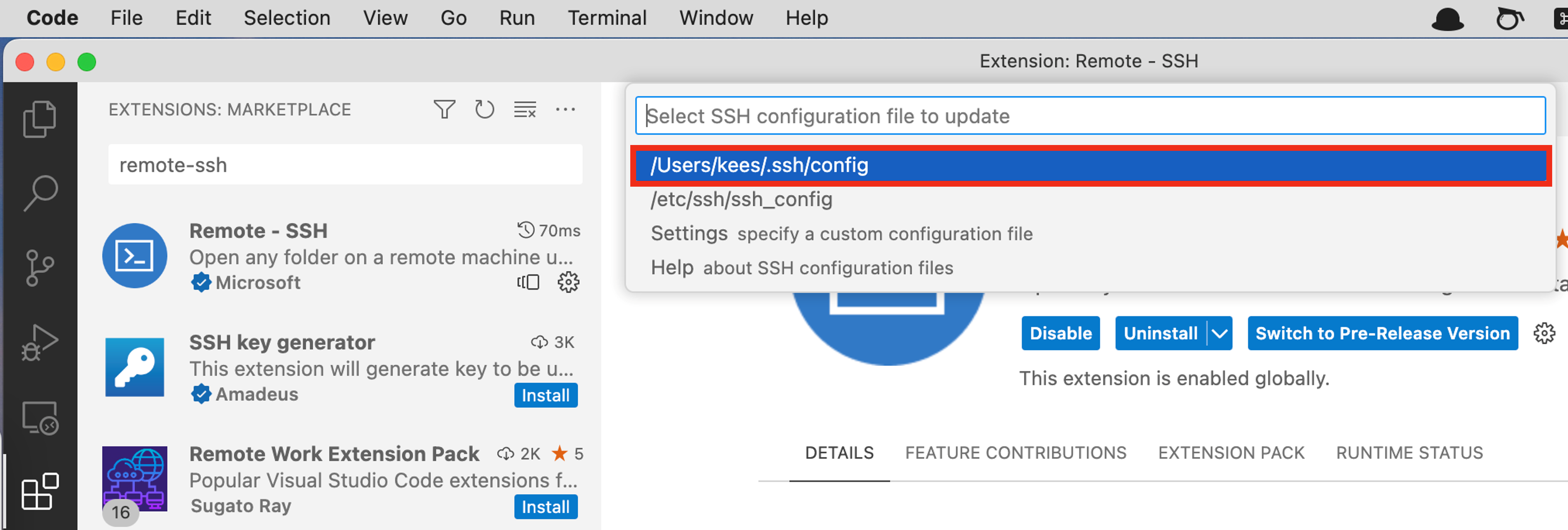Viewport: 1568px width, 530px height.
Task: Open the Extensions view icon
Action: pyautogui.click(x=40, y=492)
